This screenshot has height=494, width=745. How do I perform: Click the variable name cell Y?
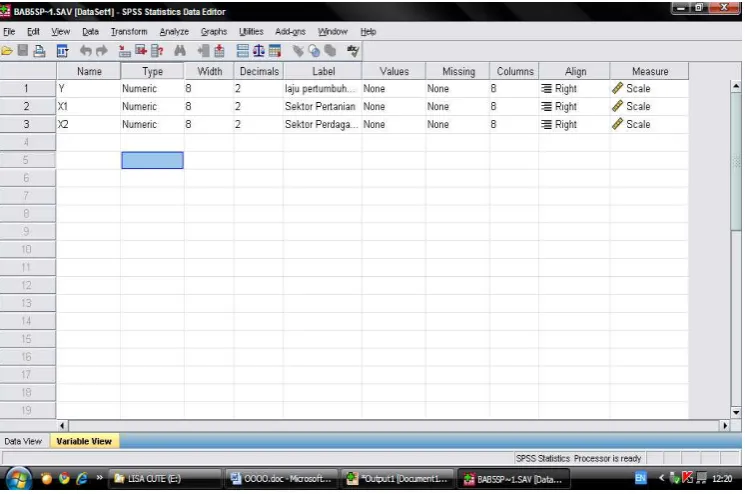[88, 88]
